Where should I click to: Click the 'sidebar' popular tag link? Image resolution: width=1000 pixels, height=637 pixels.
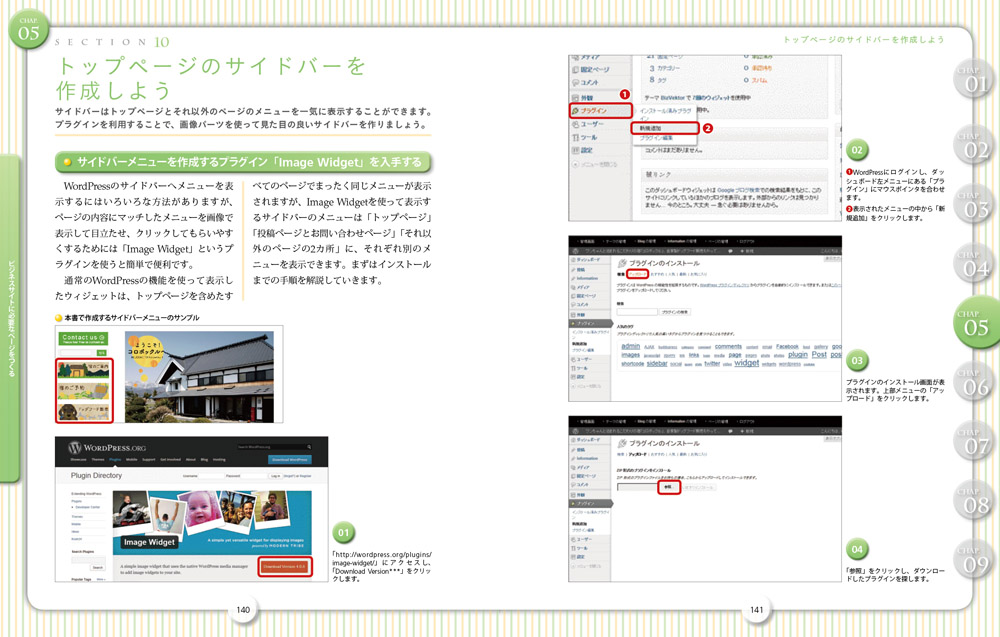tap(657, 363)
